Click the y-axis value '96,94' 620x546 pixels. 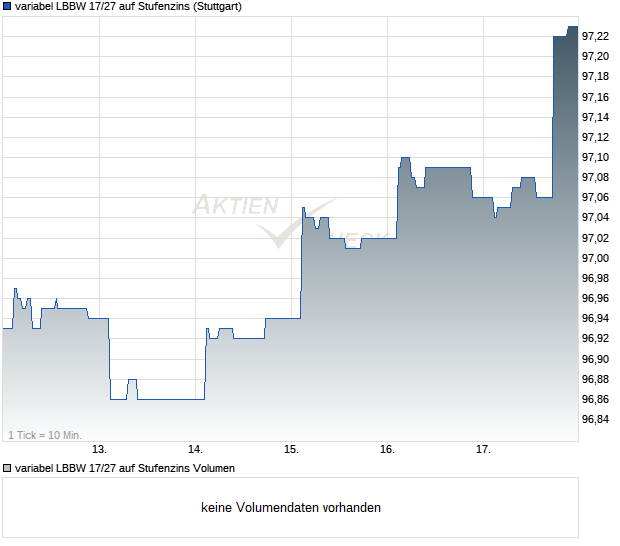595,319
